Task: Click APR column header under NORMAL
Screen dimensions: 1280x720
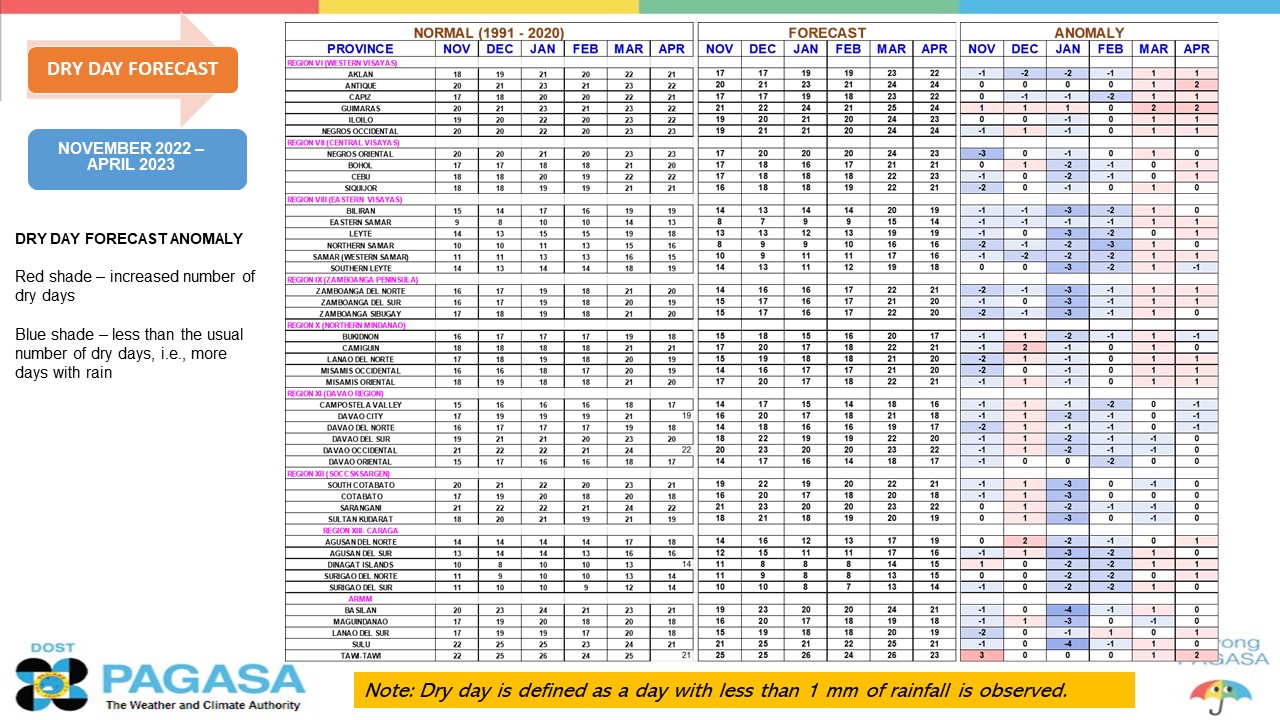Action: [x=672, y=49]
